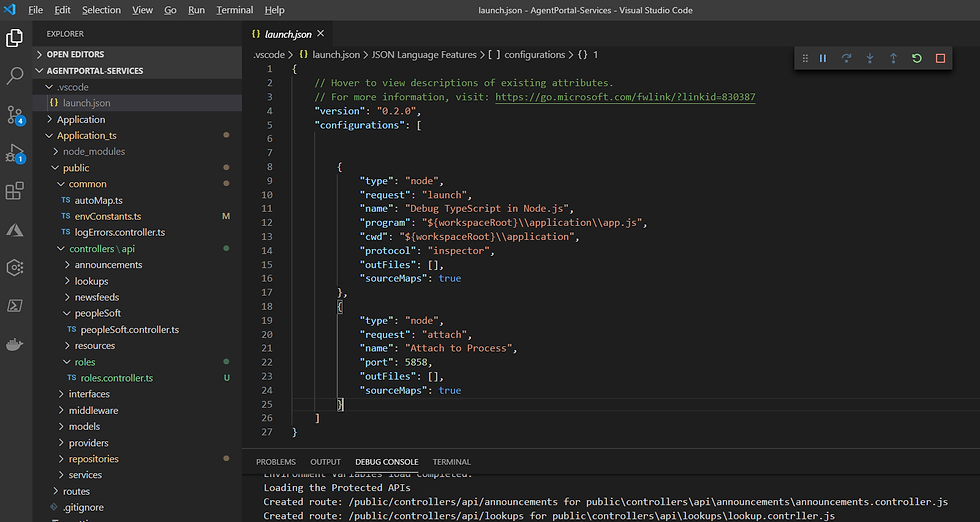Expand the interfaces folder
This screenshot has height=522, width=980.
(x=138, y=394)
